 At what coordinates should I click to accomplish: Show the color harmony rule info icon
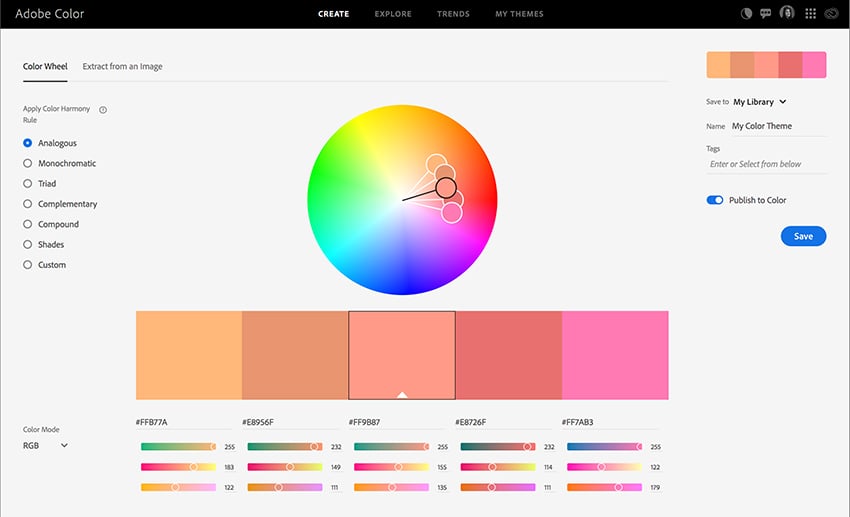pos(103,110)
